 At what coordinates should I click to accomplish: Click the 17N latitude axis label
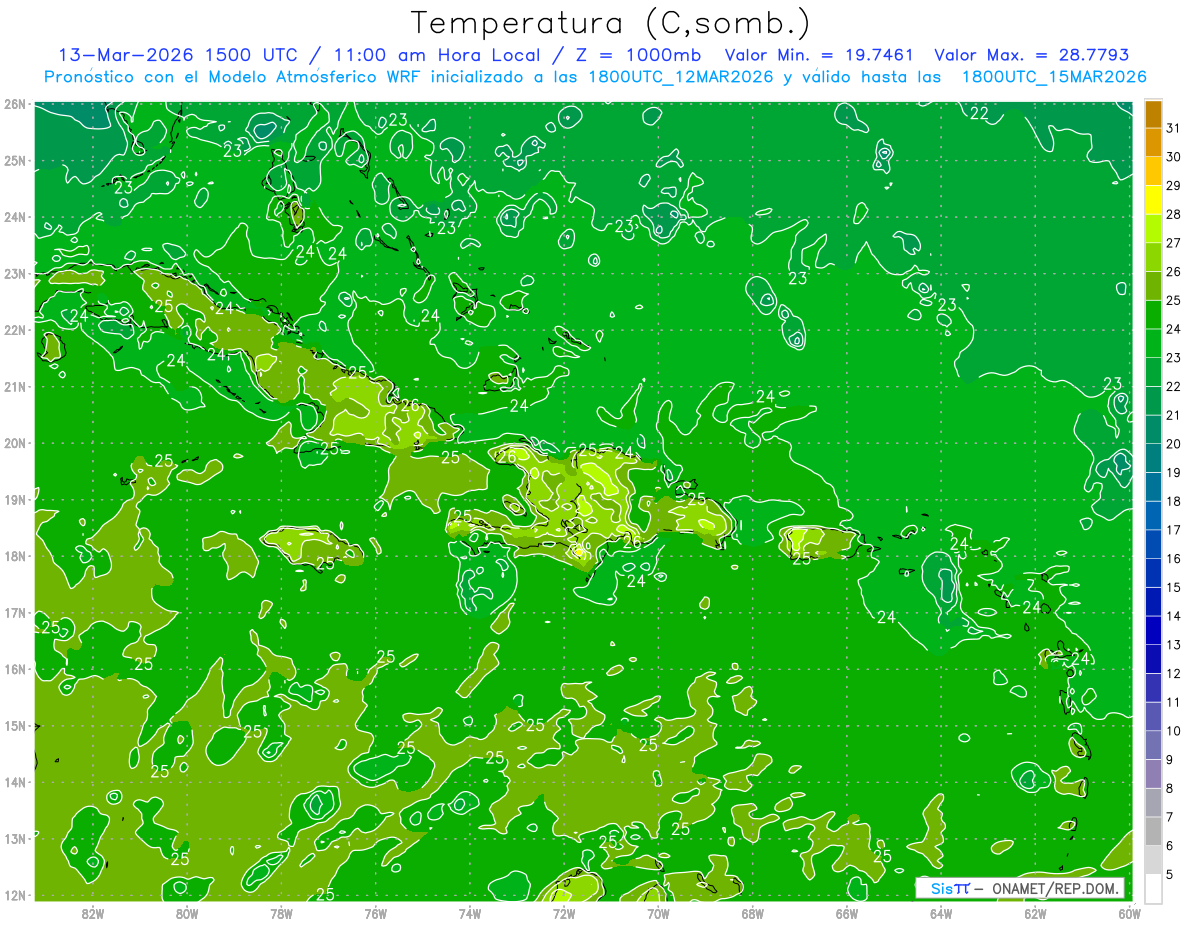click(x=14, y=612)
